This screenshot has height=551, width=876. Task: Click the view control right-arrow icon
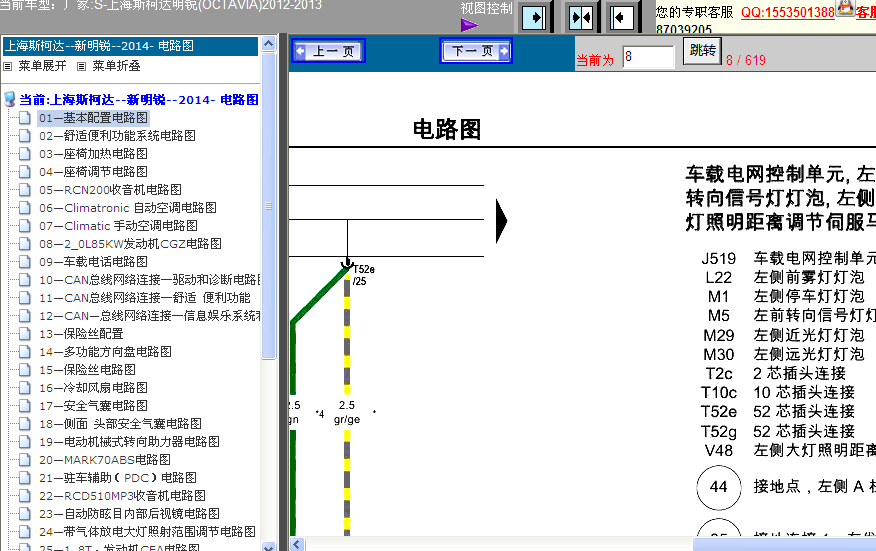tap(534, 17)
